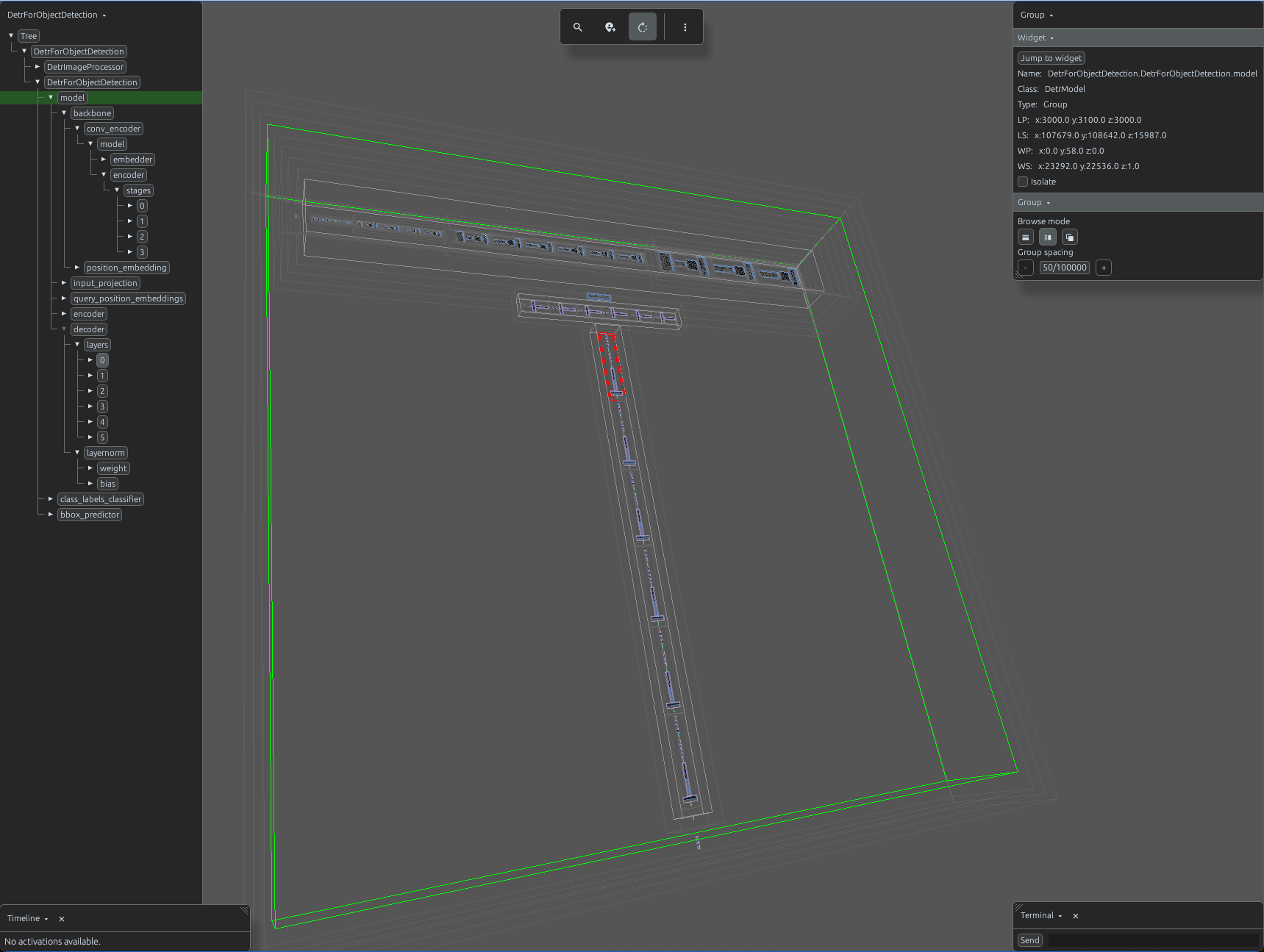Select the side-by-side browse mode icon

[1048, 237]
